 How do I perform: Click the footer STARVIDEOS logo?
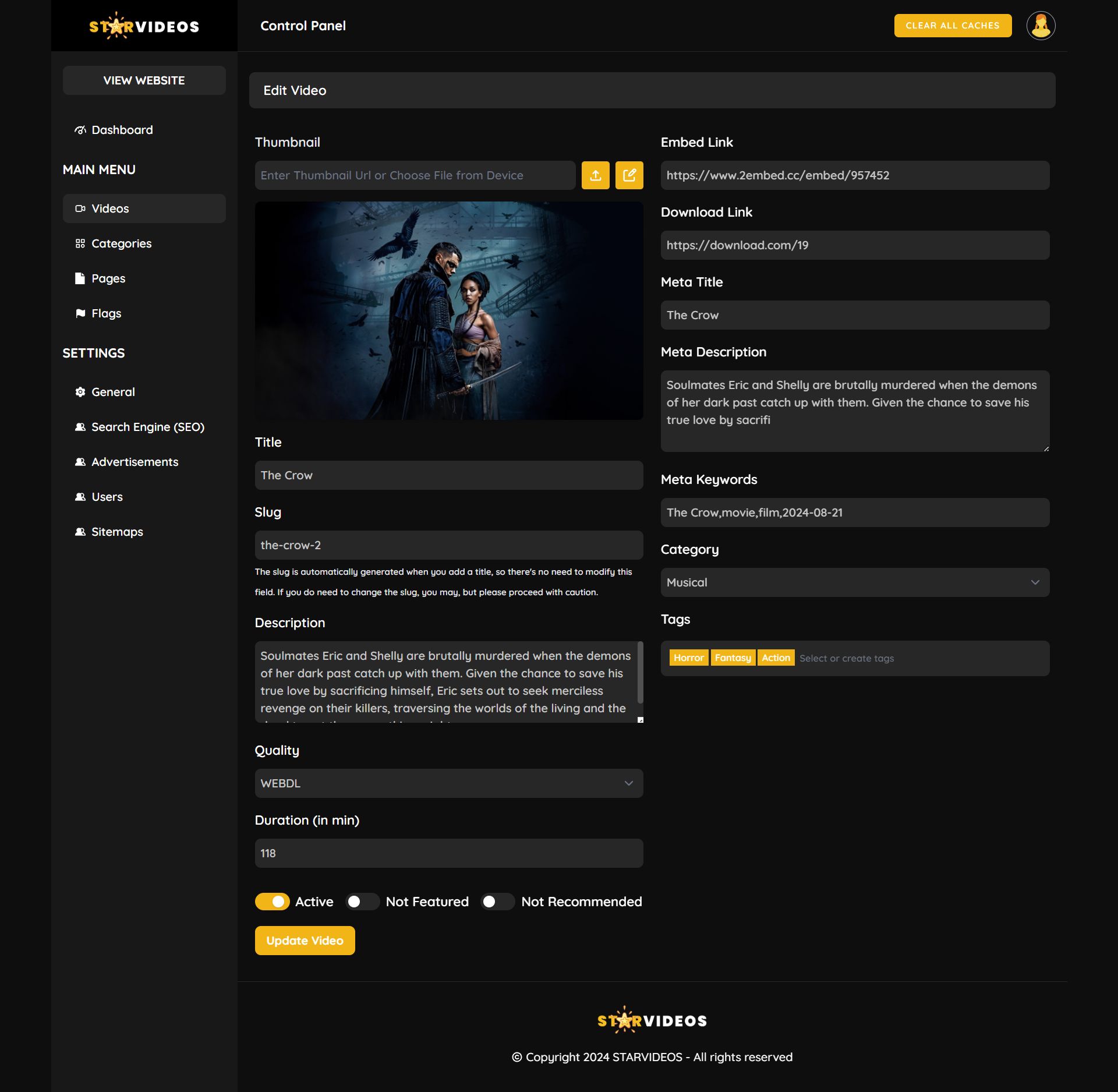652,1020
